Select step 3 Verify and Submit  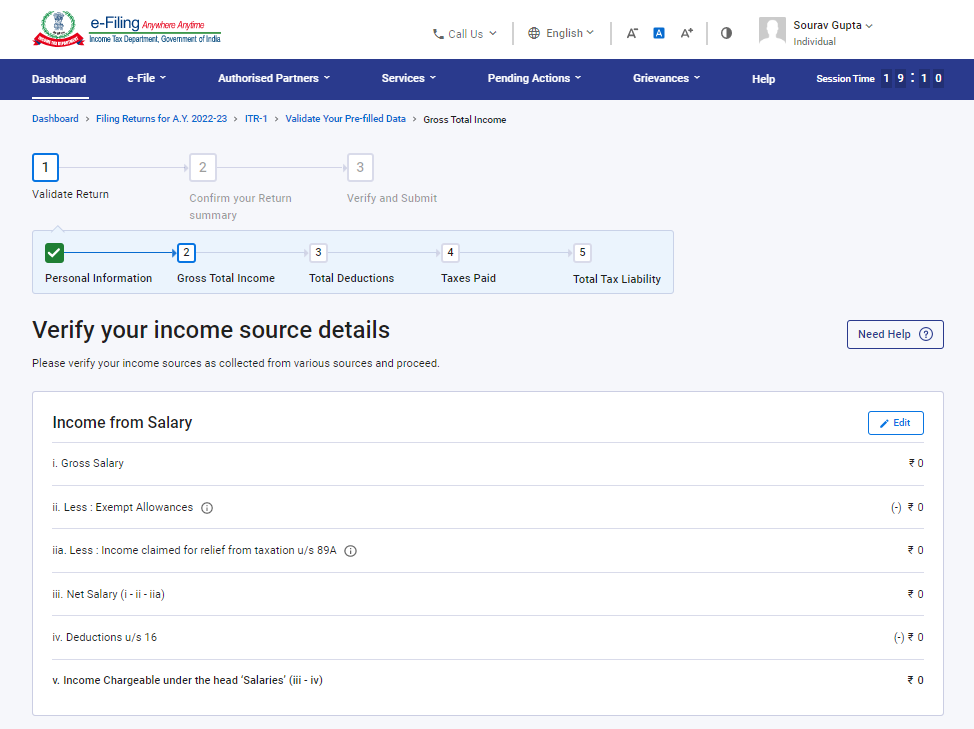click(x=360, y=168)
